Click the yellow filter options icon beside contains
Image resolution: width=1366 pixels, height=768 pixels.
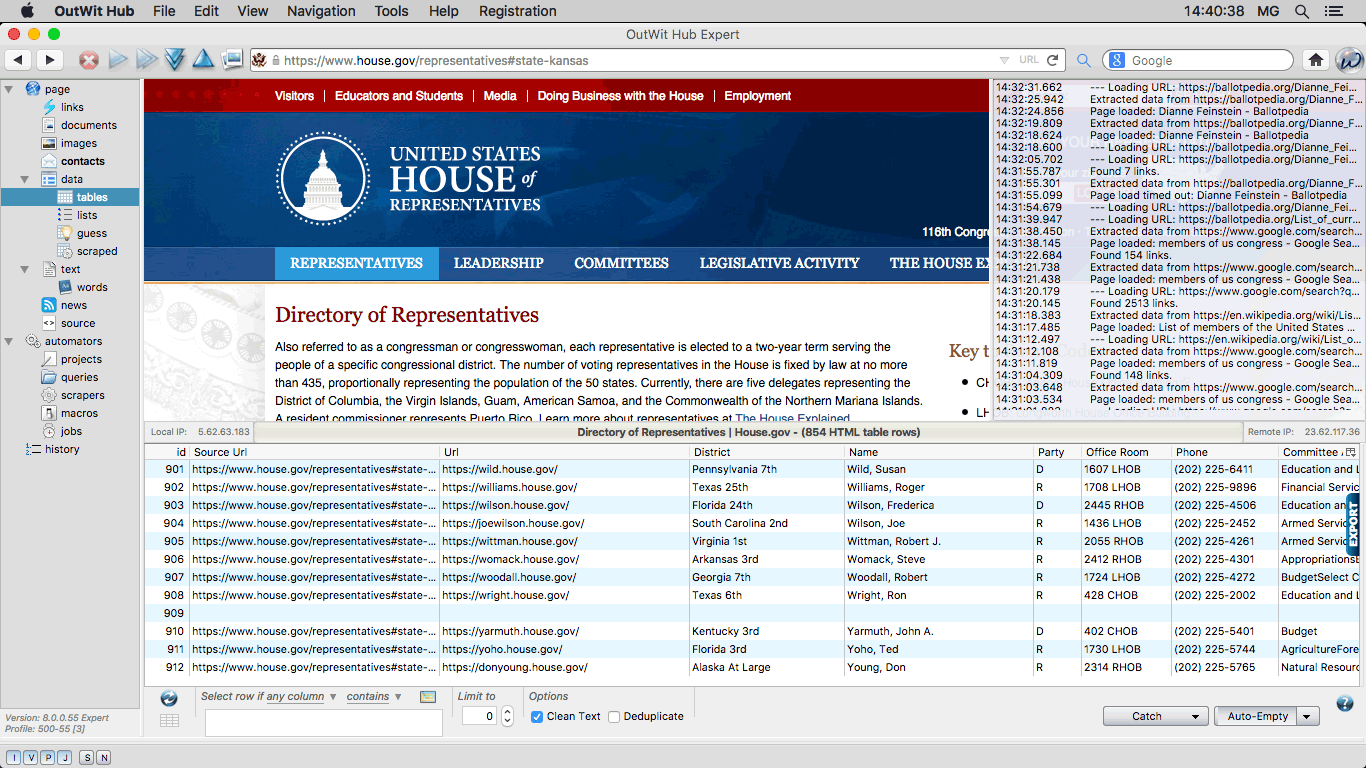pyautogui.click(x=428, y=696)
